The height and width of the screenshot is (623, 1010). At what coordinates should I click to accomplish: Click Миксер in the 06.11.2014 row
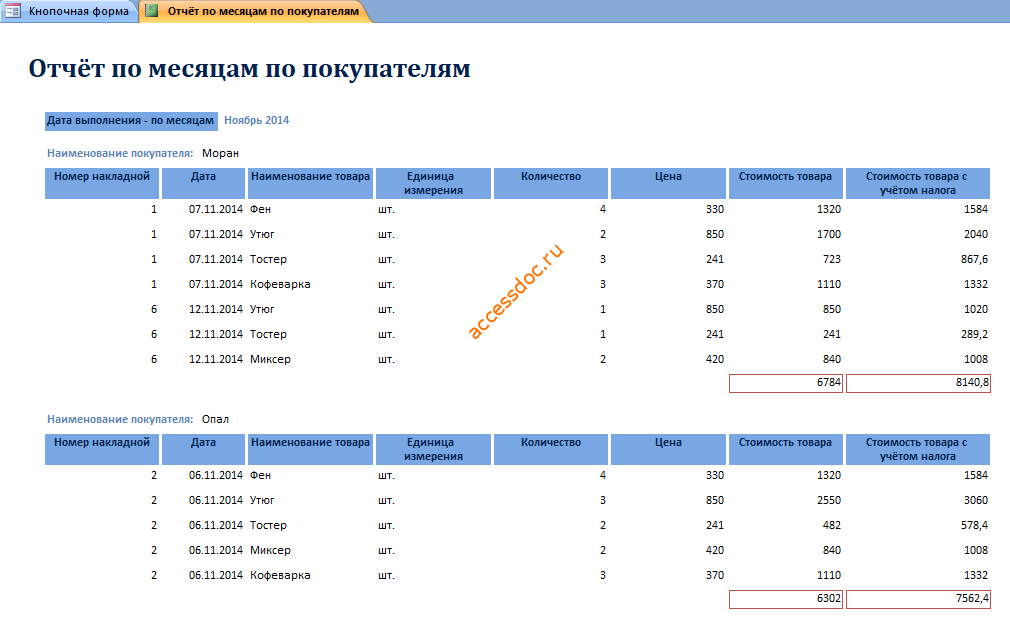tap(271, 550)
